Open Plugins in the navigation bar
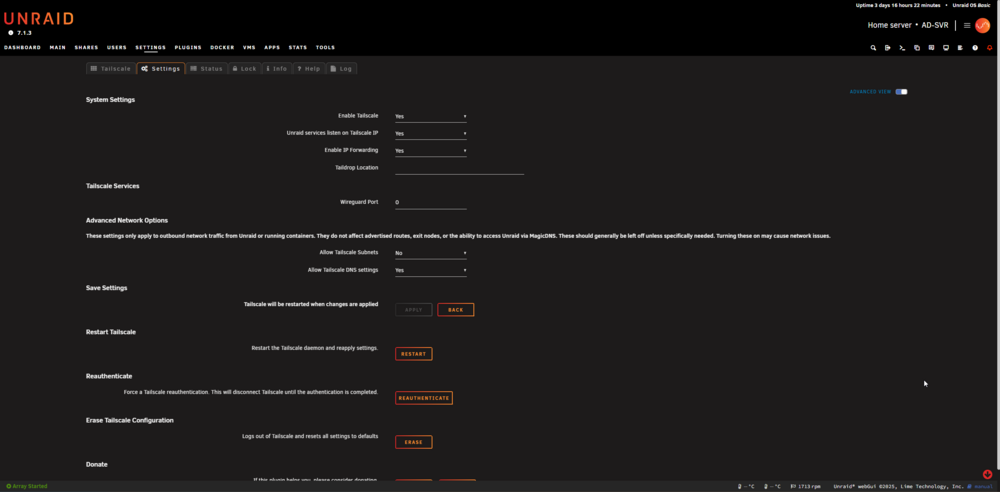This screenshot has width=1000, height=492. (188, 48)
